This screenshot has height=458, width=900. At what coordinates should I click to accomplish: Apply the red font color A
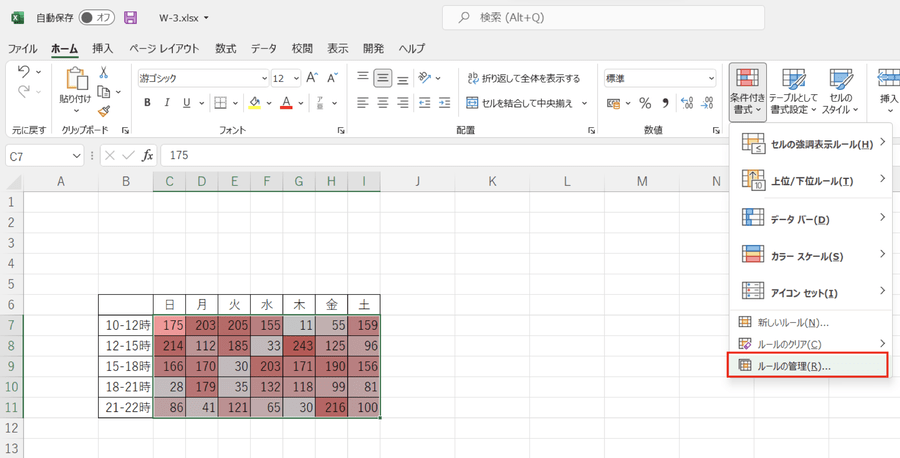click(x=287, y=103)
